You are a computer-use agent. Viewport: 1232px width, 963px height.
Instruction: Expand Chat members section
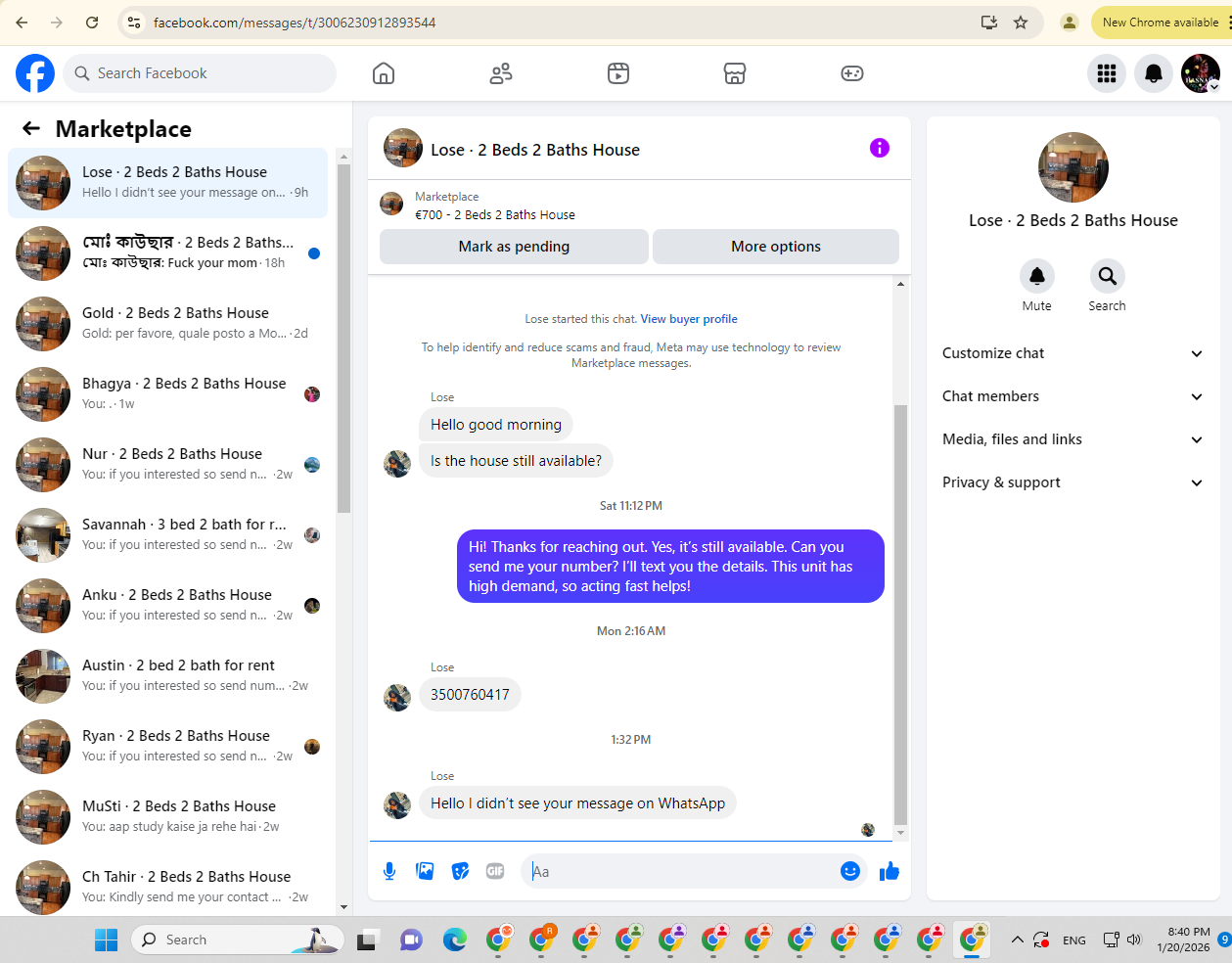(1072, 396)
